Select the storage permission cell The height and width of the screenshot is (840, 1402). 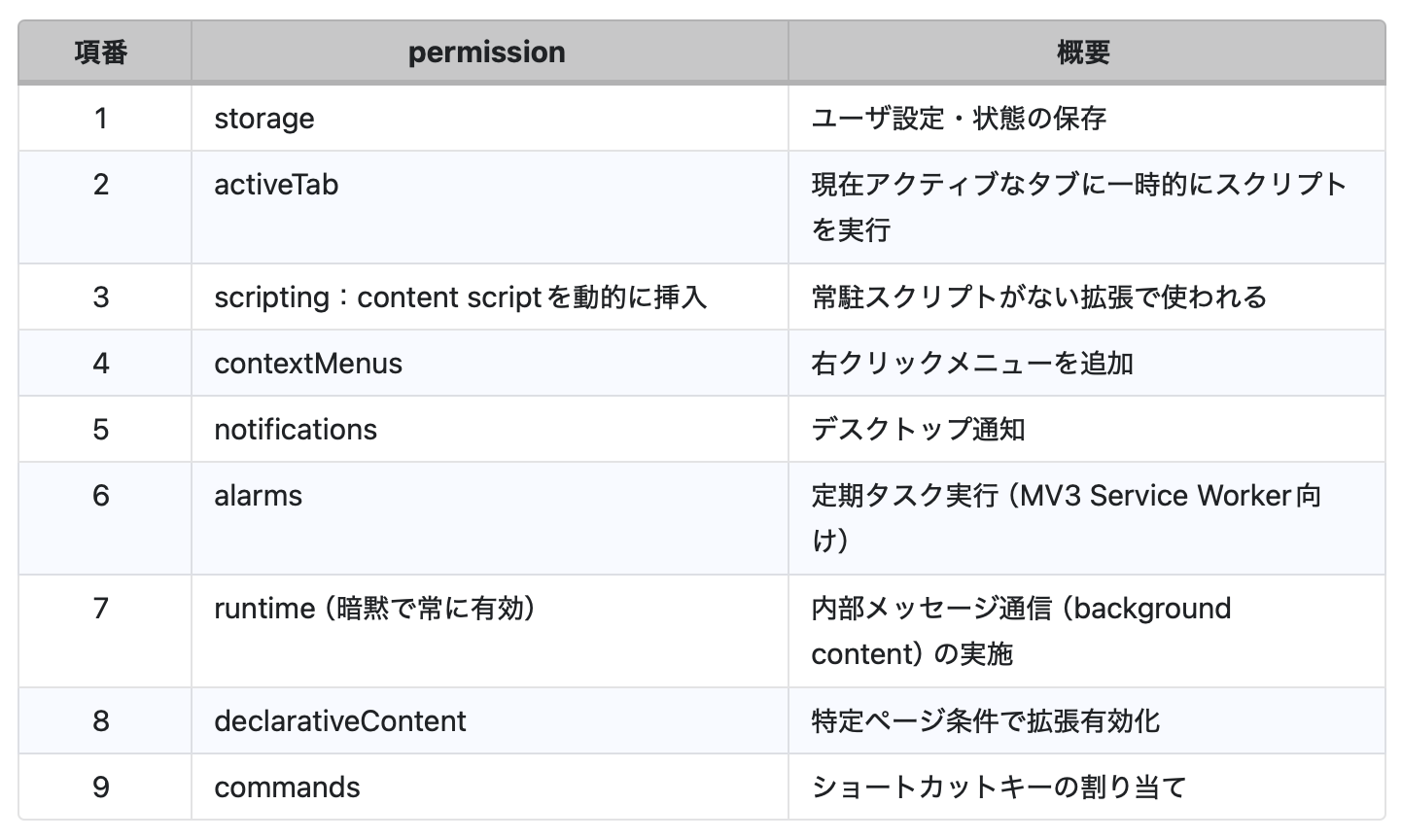click(x=264, y=119)
